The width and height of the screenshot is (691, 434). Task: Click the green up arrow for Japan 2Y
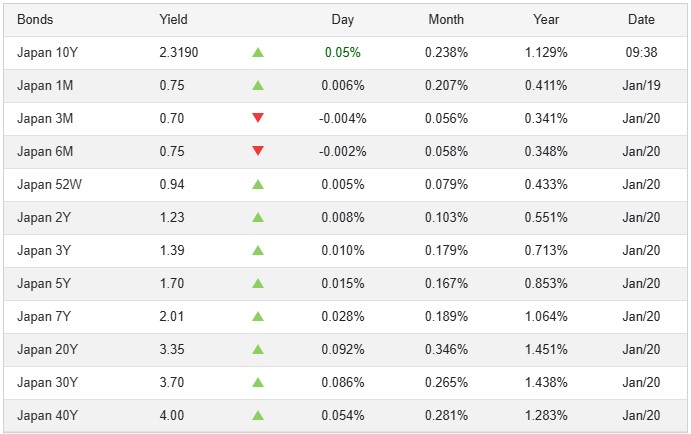point(258,217)
